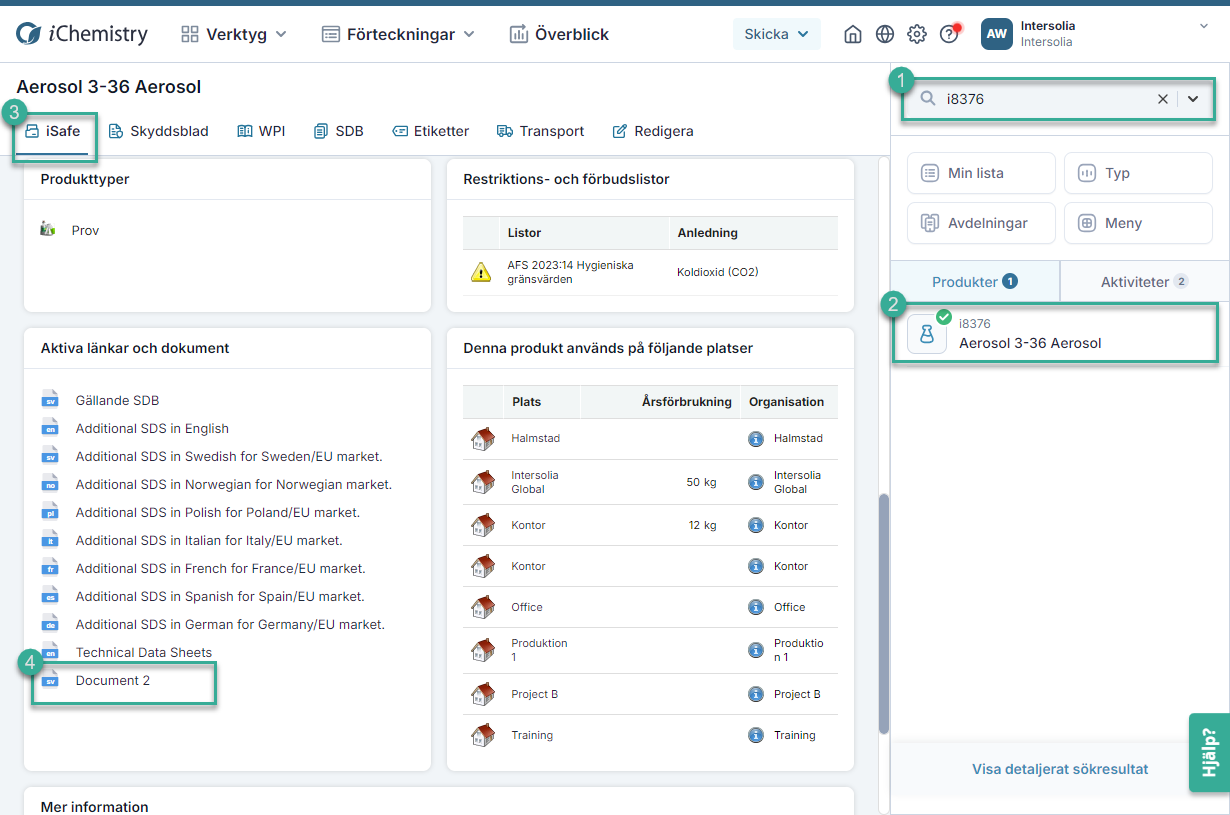Expand the Intersolia account chevron
The image size is (1230, 815).
pos(1204,26)
